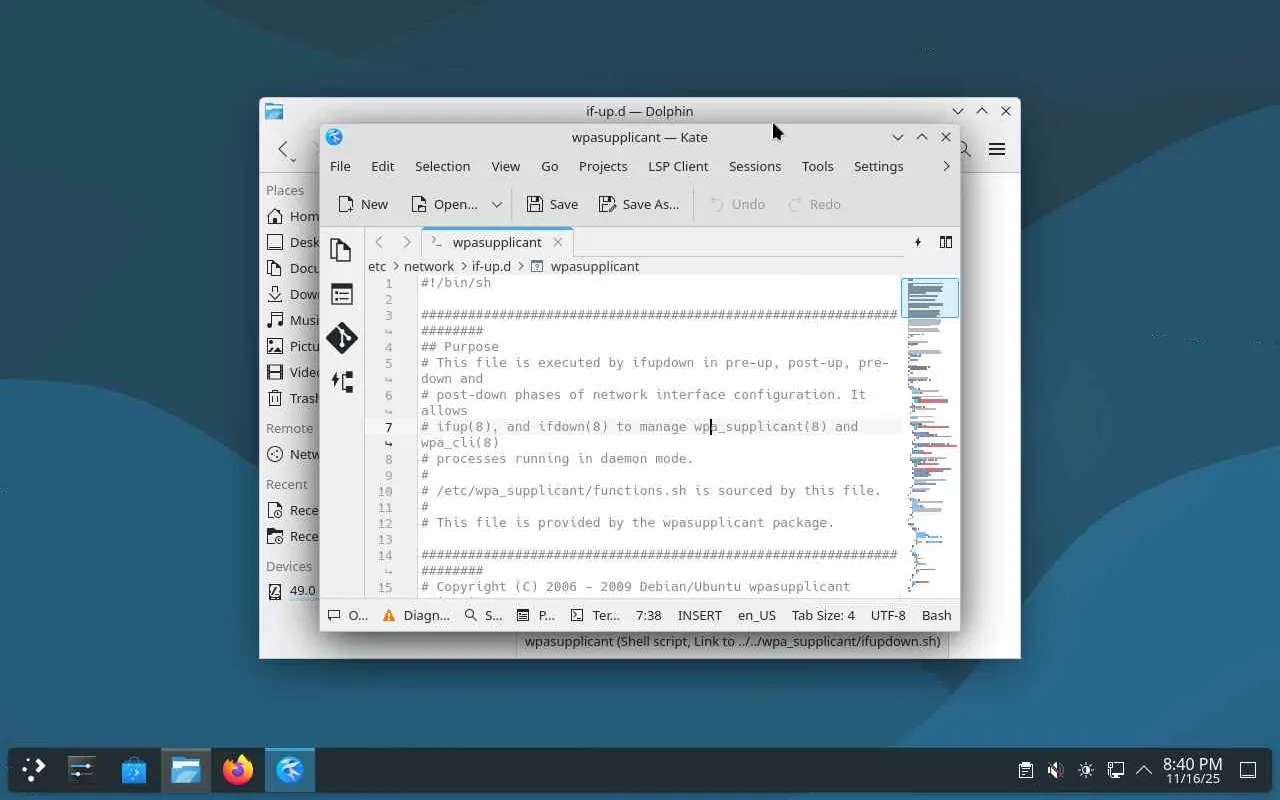Image resolution: width=1280 pixels, height=800 pixels.
Task: Click the Pictures icon in Dolphin's Places
Action: (x=275, y=346)
